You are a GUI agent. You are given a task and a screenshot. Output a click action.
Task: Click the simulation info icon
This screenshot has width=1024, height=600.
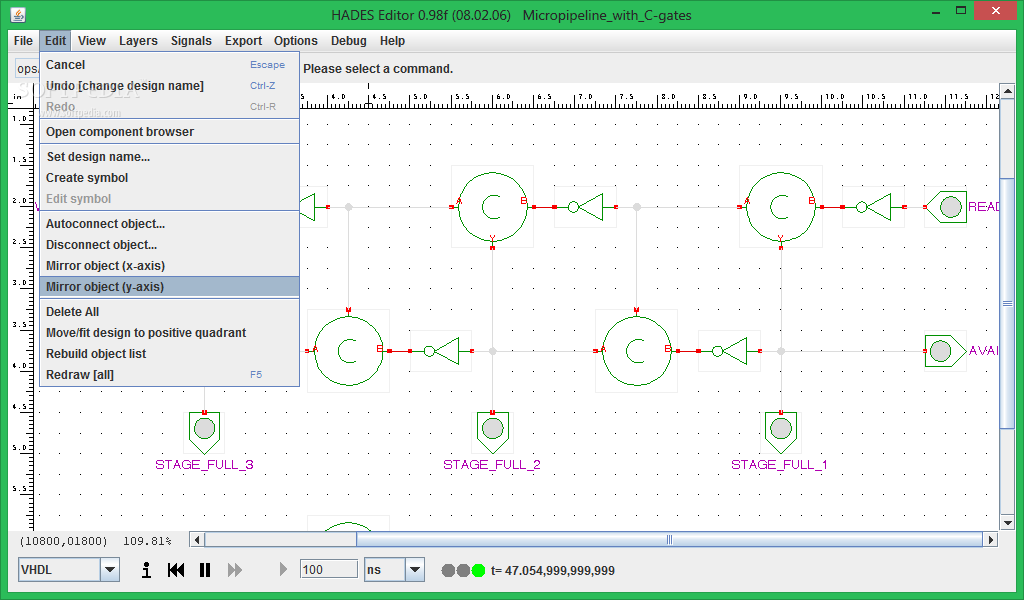point(146,570)
